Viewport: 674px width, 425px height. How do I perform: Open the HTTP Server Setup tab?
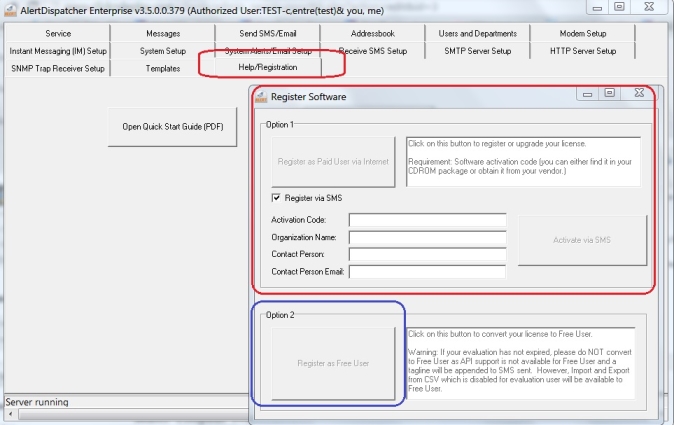[x=582, y=51]
